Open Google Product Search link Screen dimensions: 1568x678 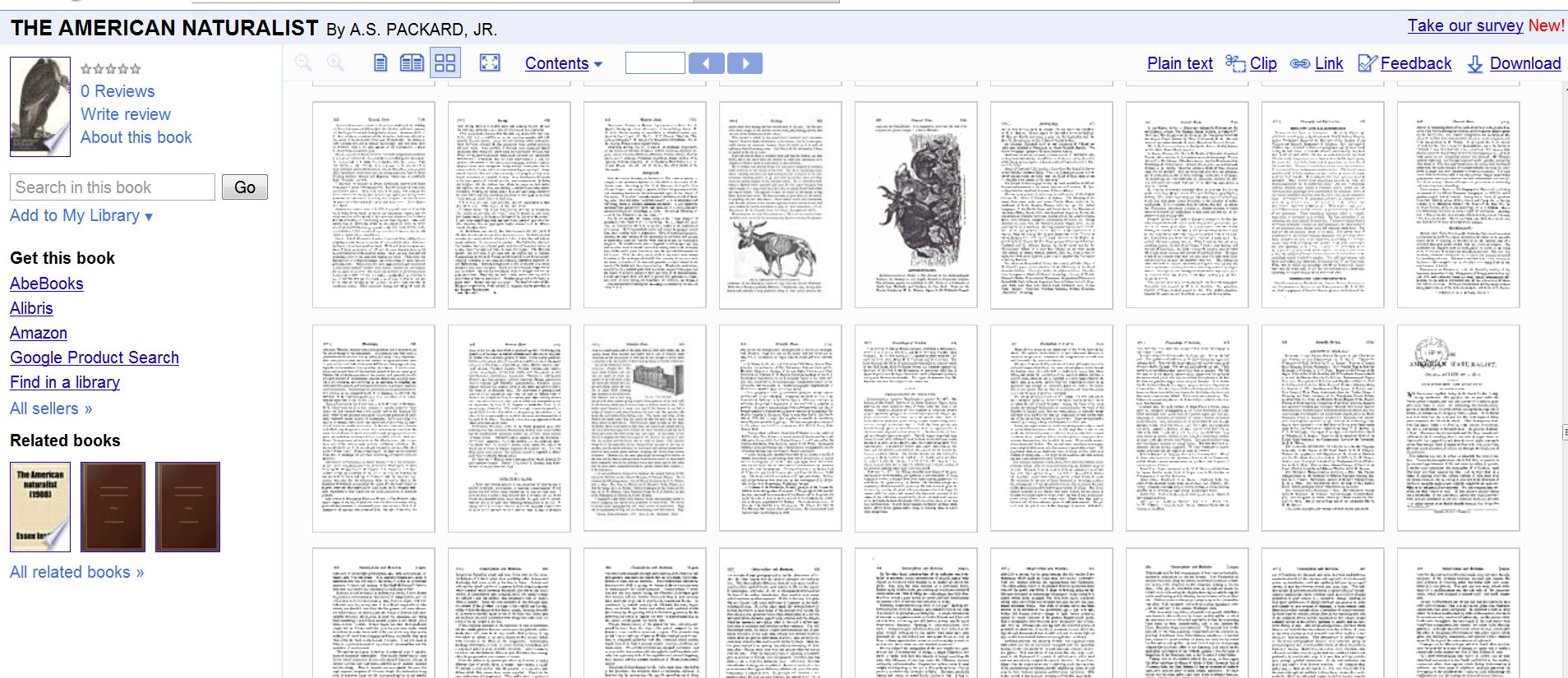95,357
